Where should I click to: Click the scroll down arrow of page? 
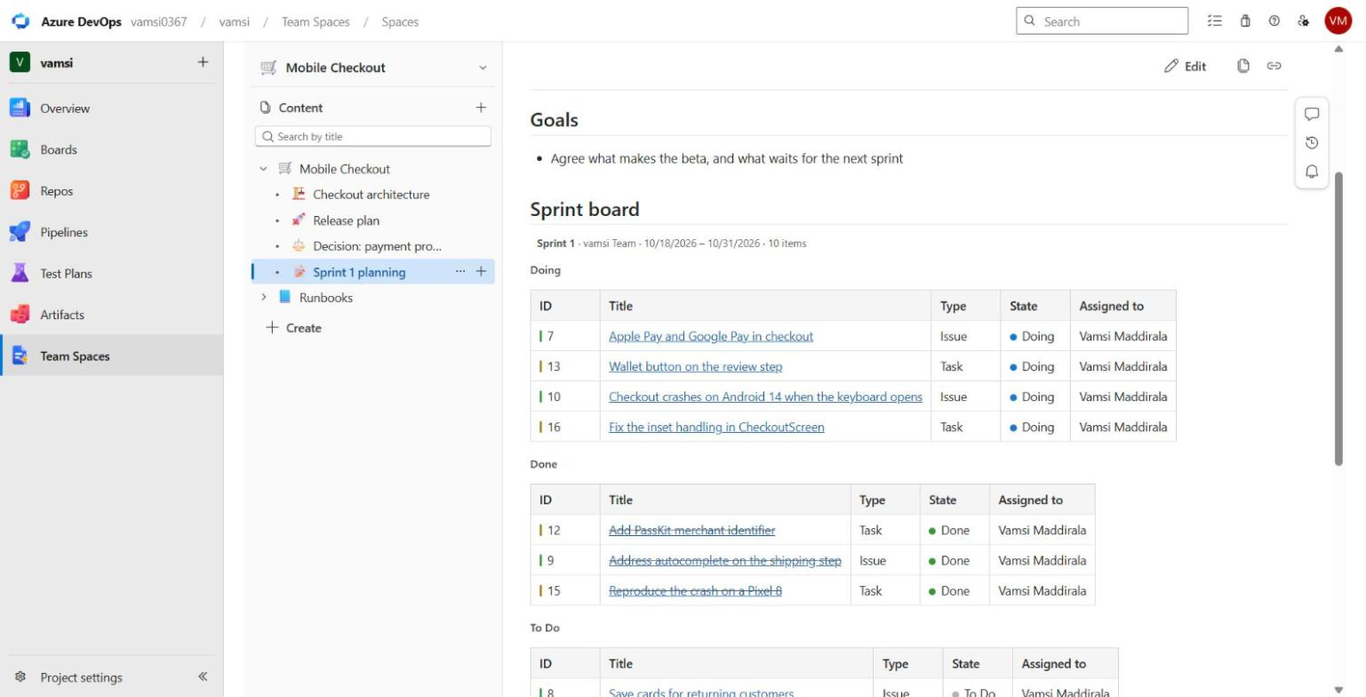click(1339, 689)
